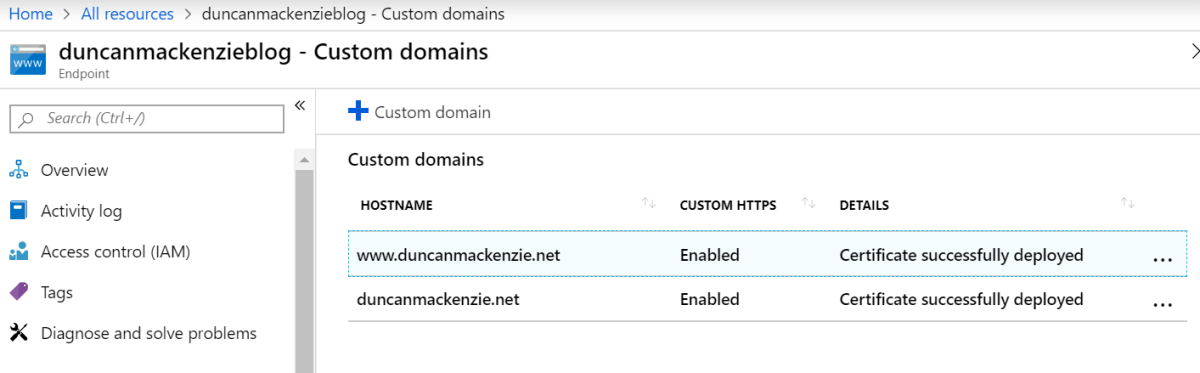This screenshot has height=373, width=1200.
Task: Toggle HOSTNAME sort arrows
Action: point(649,204)
